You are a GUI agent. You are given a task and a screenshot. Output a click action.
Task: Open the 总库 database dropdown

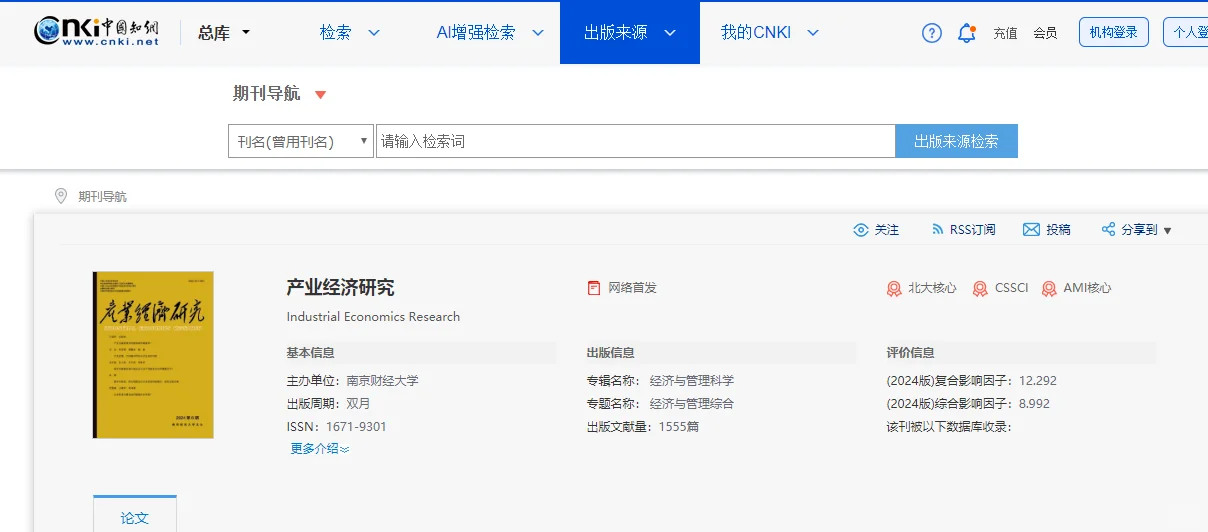224,33
